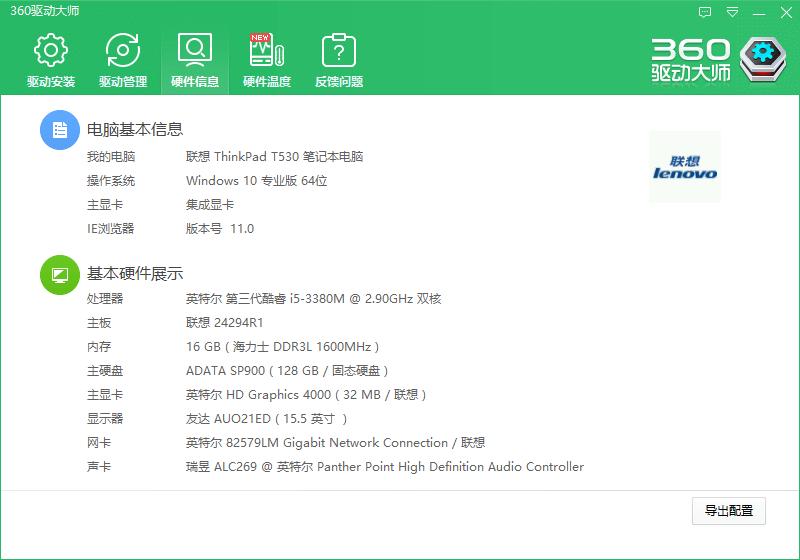Click the 处理器 label
Viewport: 800px width, 560px height.
105,298
